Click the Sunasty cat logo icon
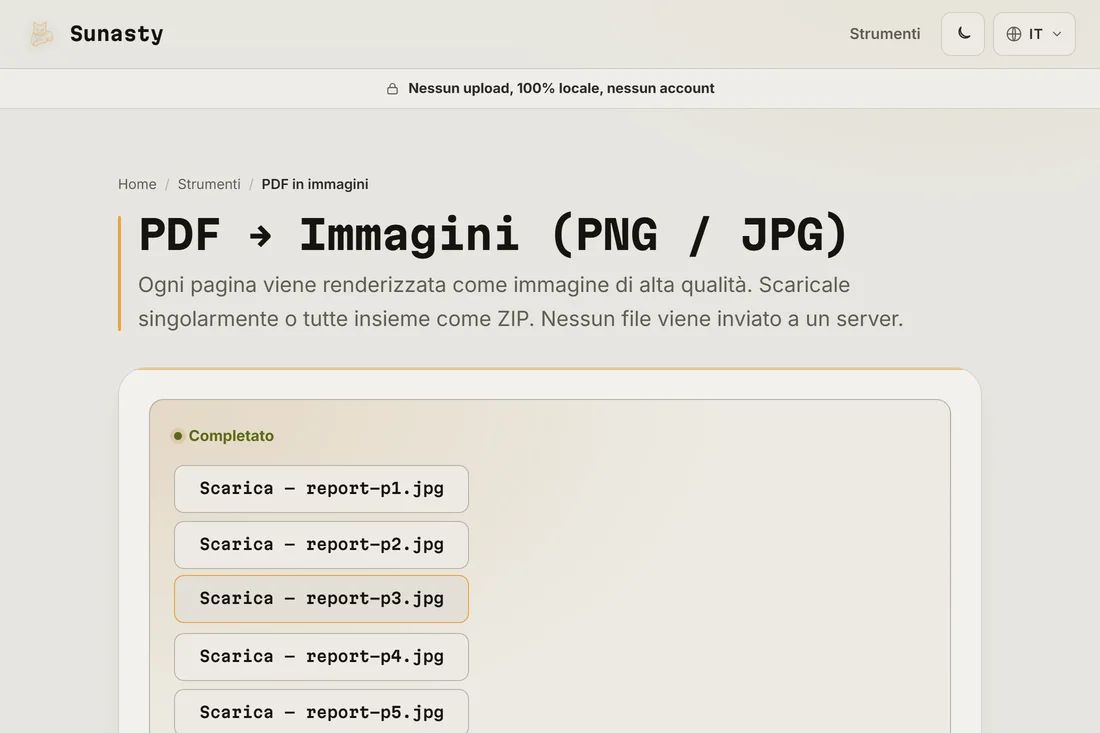 (x=41, y=34)
